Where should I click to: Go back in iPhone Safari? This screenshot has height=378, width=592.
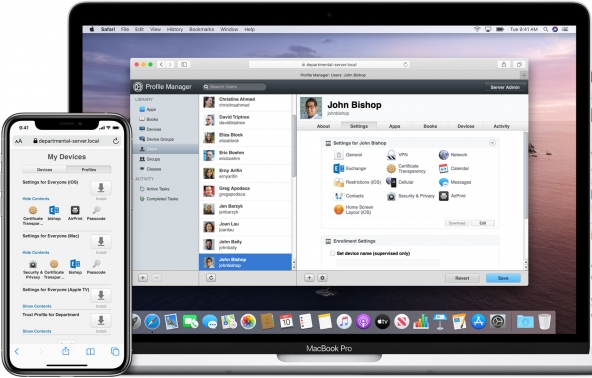(x=17, y=352)
